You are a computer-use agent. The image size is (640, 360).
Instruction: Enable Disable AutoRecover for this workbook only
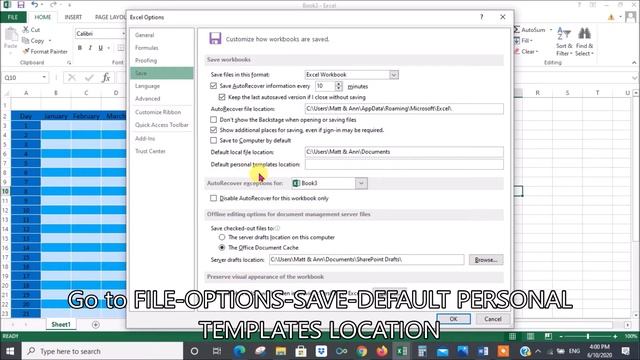point(213,198)
